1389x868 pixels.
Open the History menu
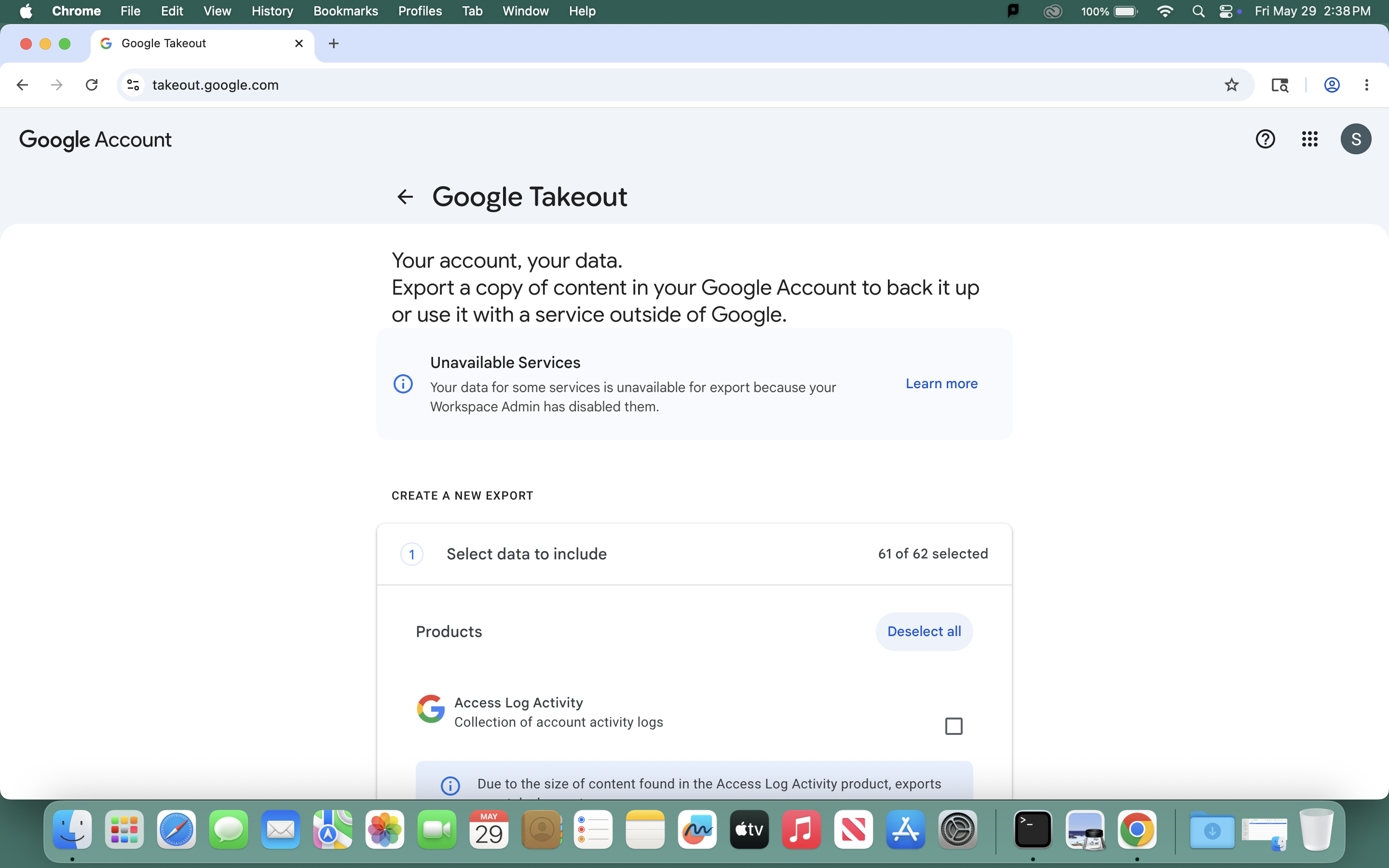coord(272,11)
